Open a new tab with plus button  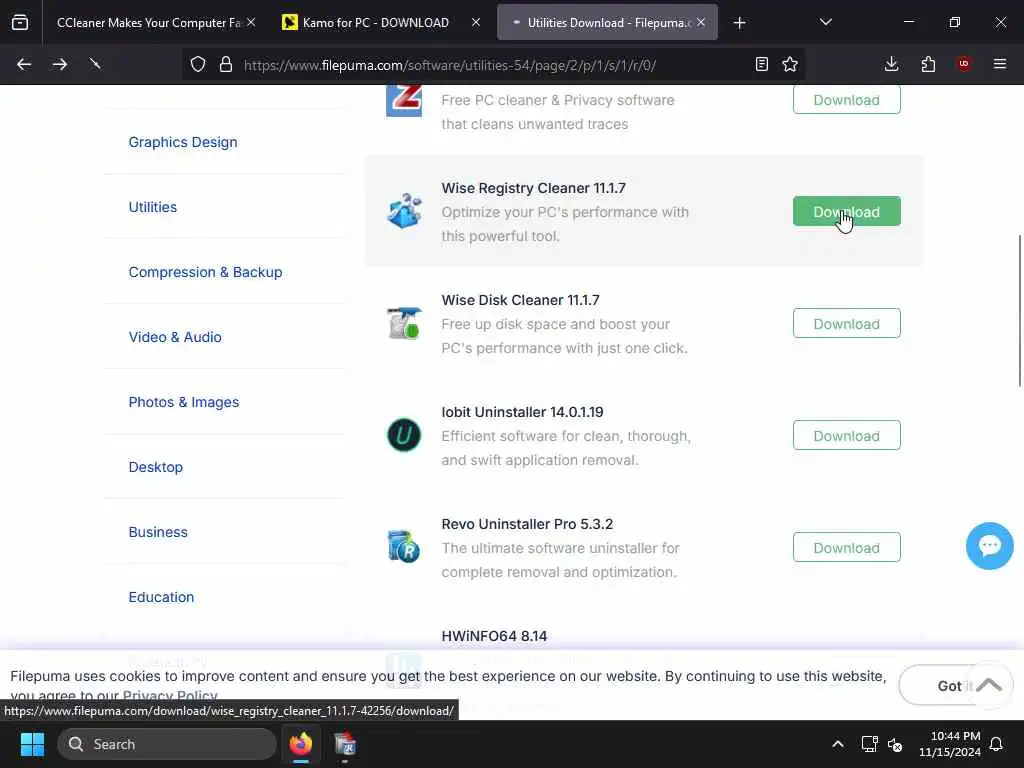739,23
